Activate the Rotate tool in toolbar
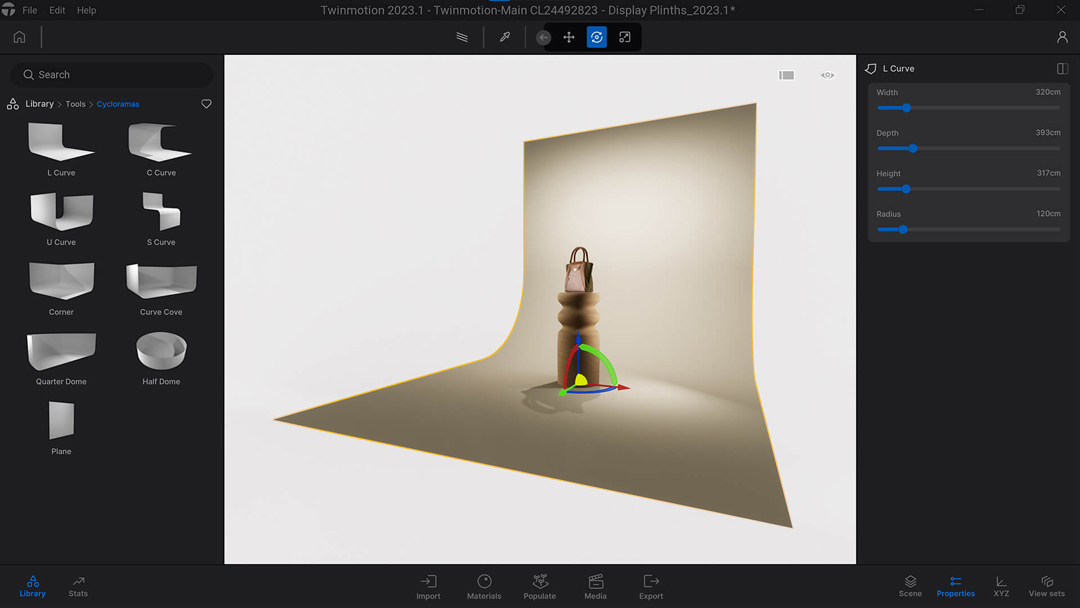Image resolution: width=1080 pixels, height=608 pixels. click(597, 37)
